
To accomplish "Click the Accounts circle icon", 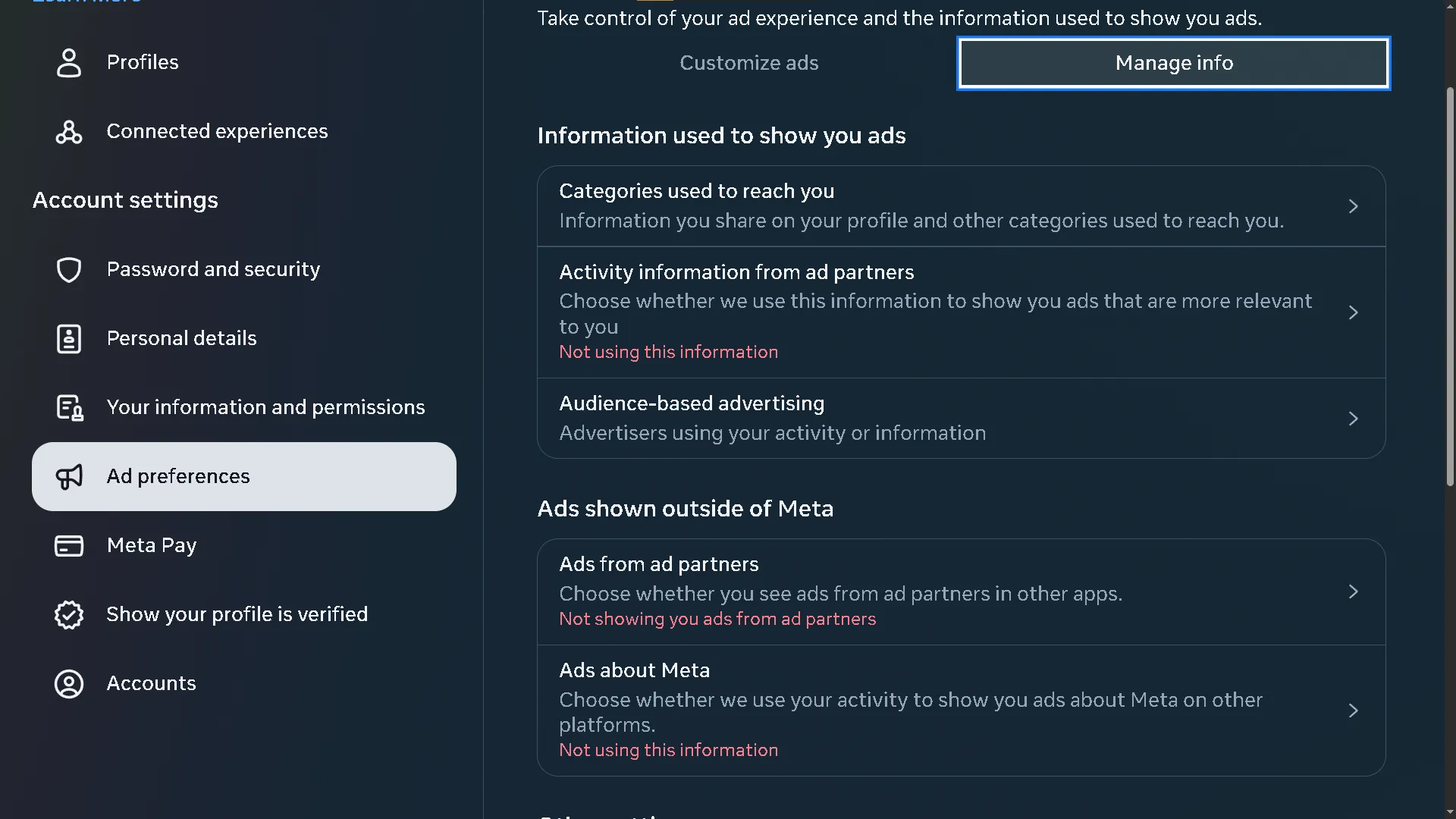I will point(69,683).
